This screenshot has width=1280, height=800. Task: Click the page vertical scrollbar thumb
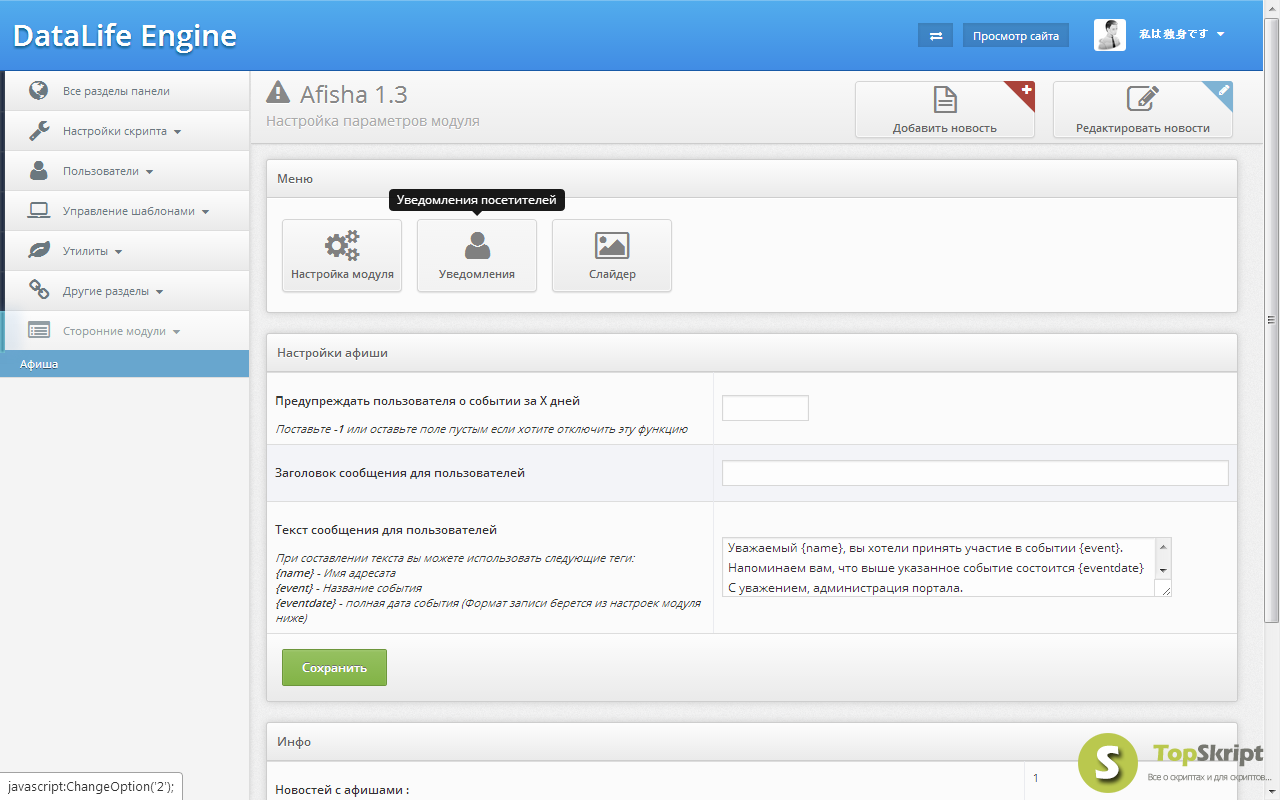1272,320
